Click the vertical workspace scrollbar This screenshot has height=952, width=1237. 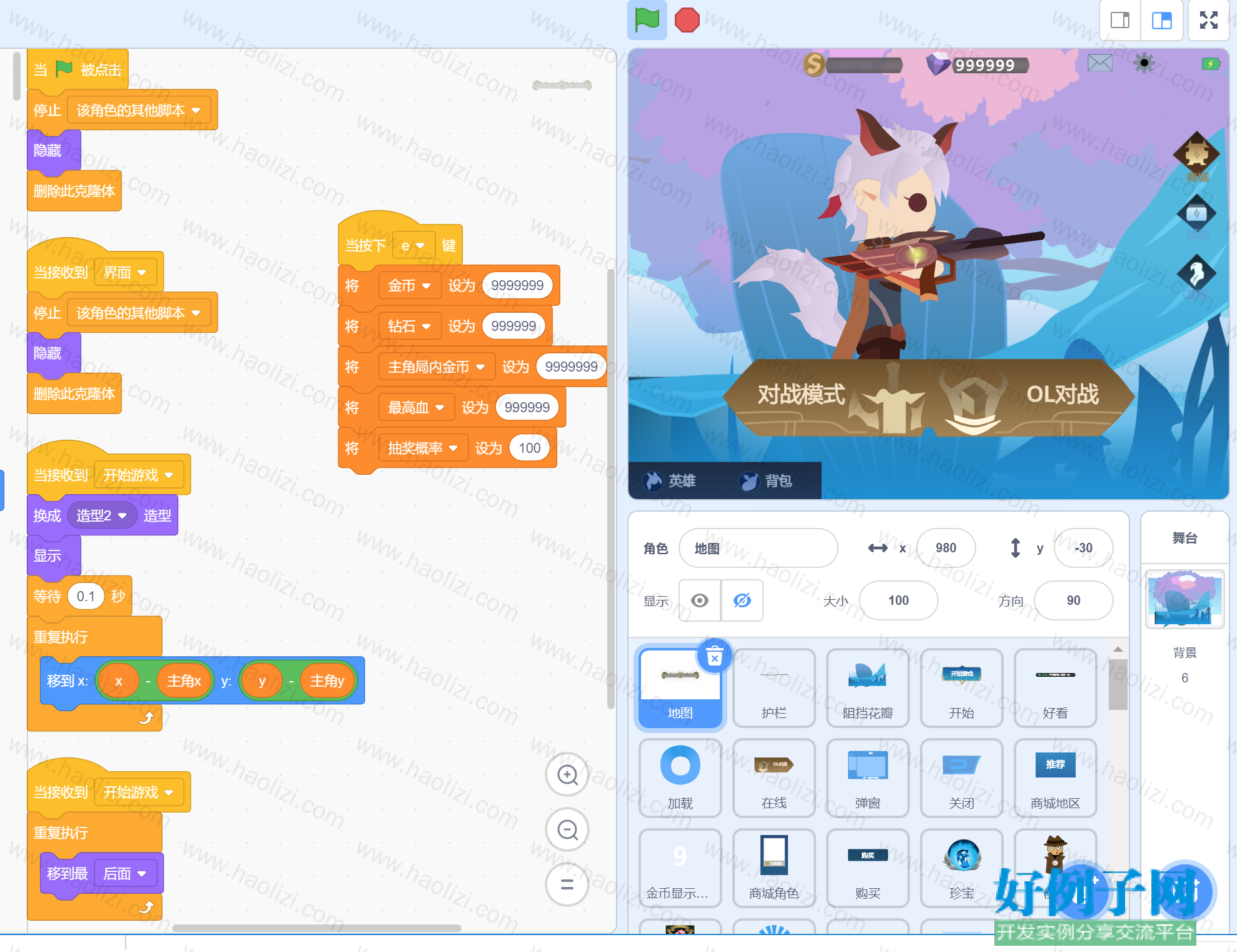click(610, 488)
